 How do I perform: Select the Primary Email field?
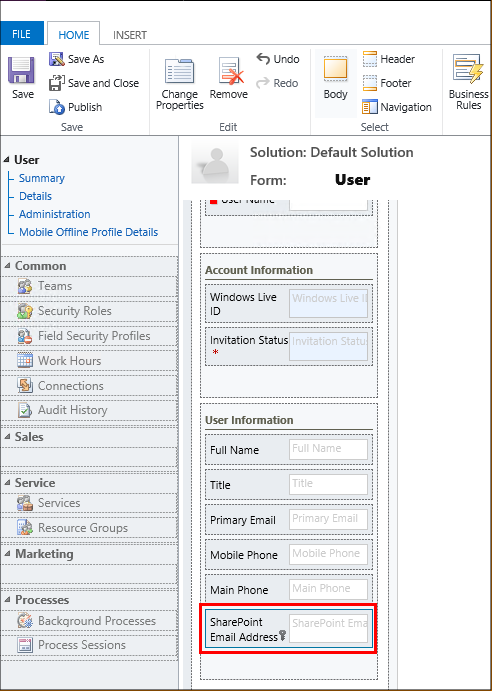coord(289,520)
